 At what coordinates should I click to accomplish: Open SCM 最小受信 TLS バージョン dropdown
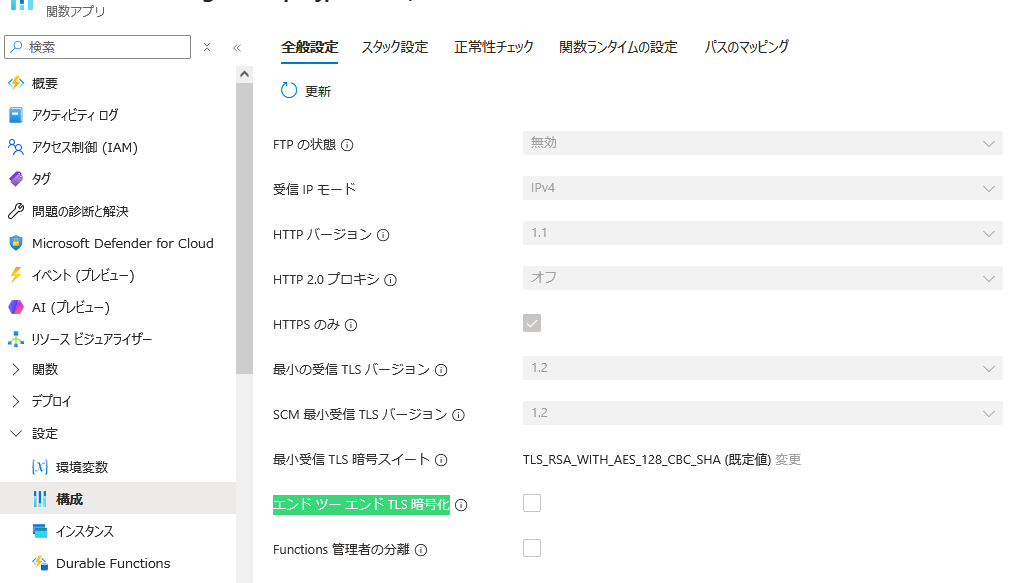[x=763, y=413]
